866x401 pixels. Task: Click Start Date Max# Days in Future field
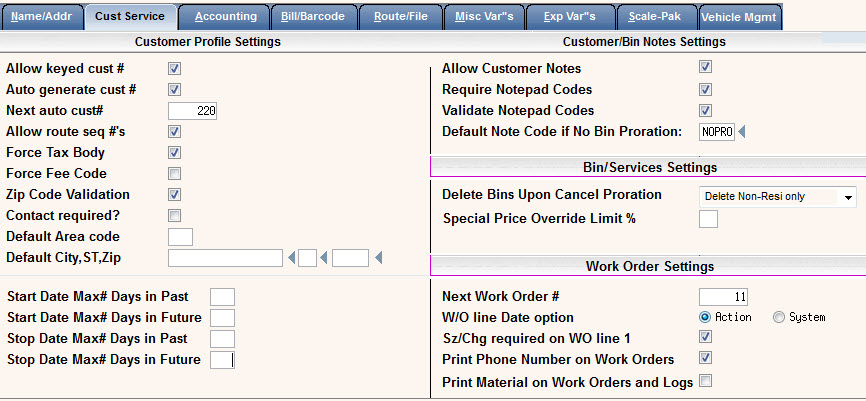click(222, 318)
